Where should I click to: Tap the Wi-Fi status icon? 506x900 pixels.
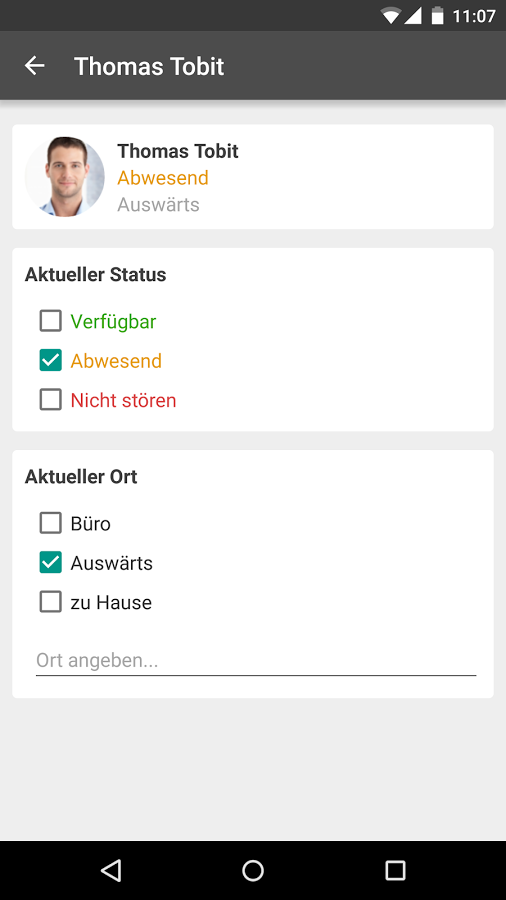click(x=391, y=15)
